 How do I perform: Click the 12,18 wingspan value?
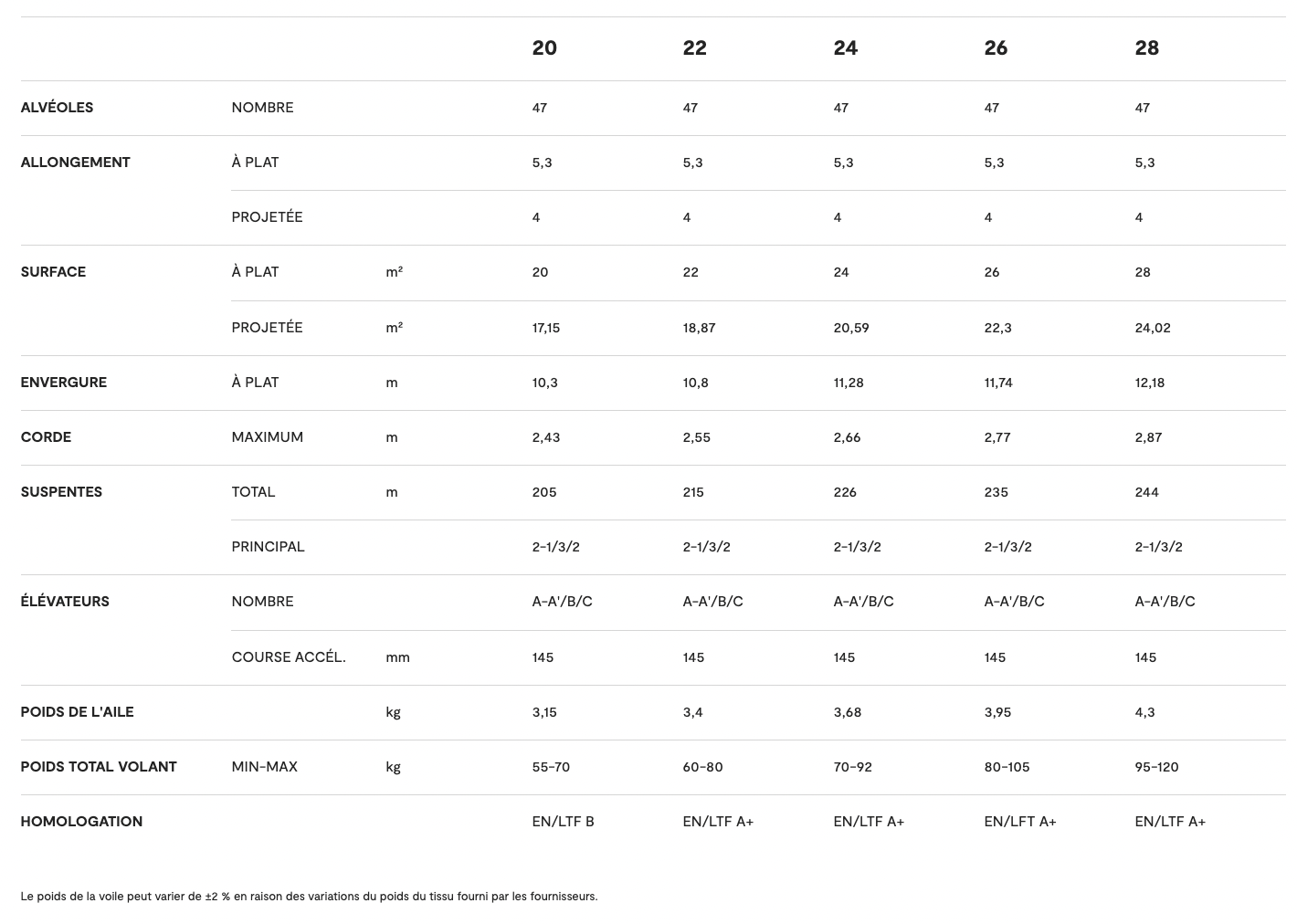(1149, 383)
